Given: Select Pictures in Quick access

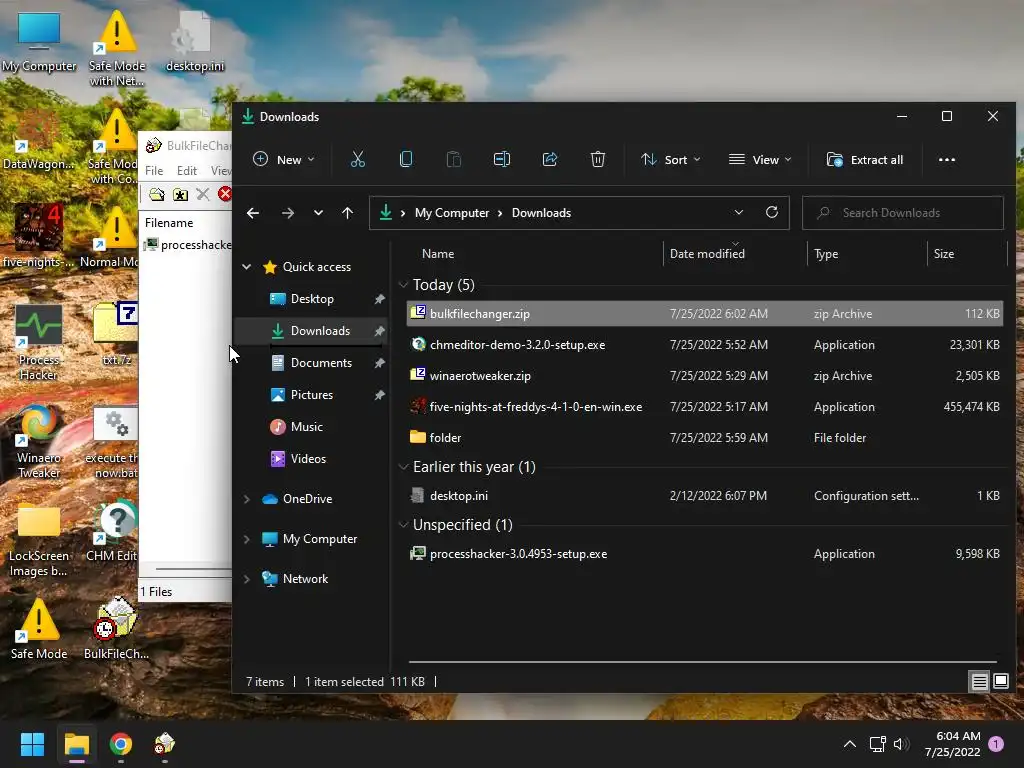Looking at the screenshot, I should click(311, 394).
